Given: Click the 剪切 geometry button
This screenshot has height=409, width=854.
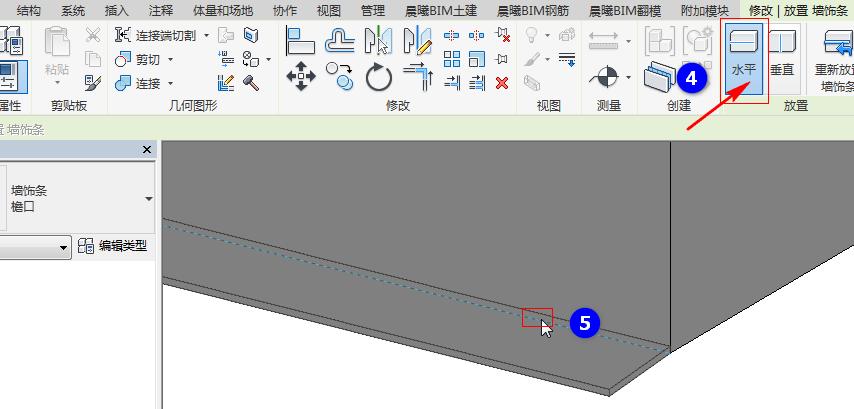Looking at the screenshot, I should [x=138, y=59].
